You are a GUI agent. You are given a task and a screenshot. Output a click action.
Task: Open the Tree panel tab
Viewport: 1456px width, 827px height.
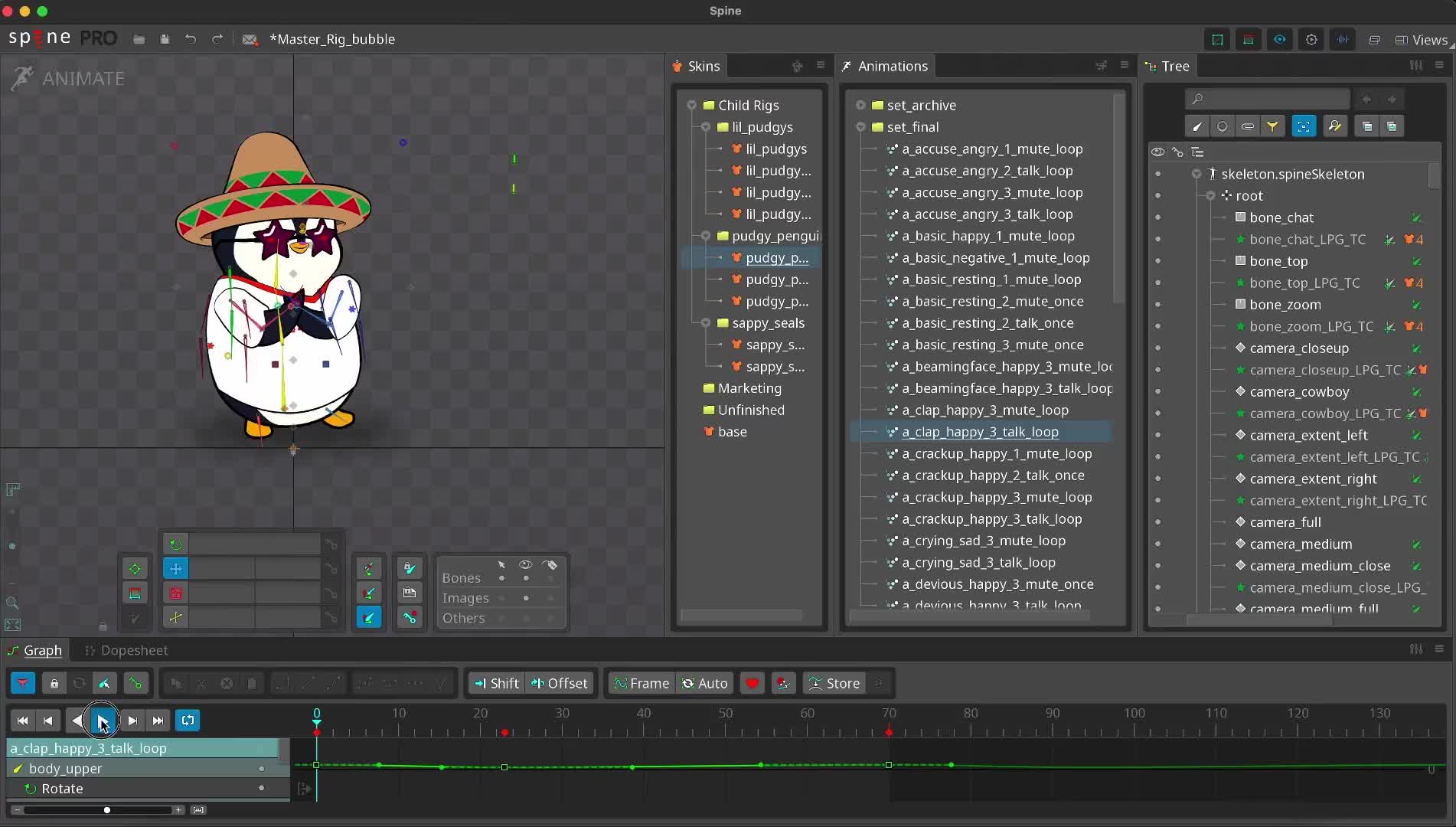click(x=1167, y=66)
